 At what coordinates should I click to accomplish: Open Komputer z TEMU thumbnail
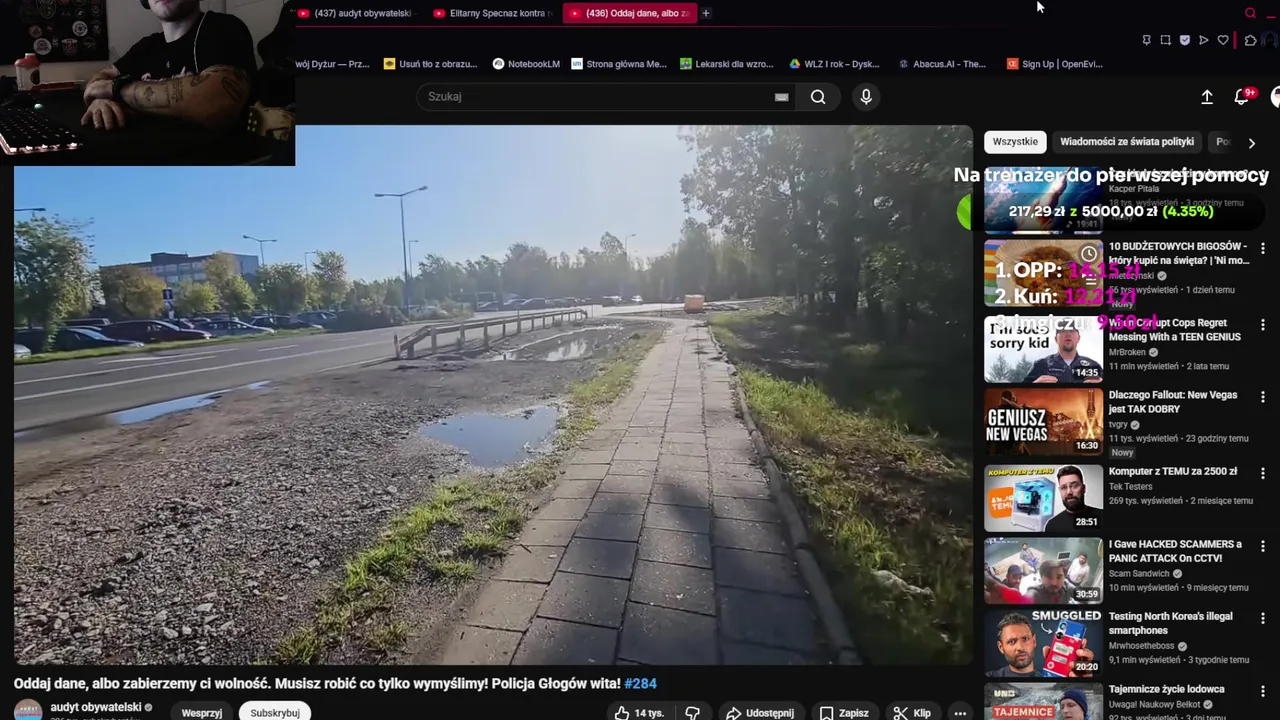tap(1043, 498)
